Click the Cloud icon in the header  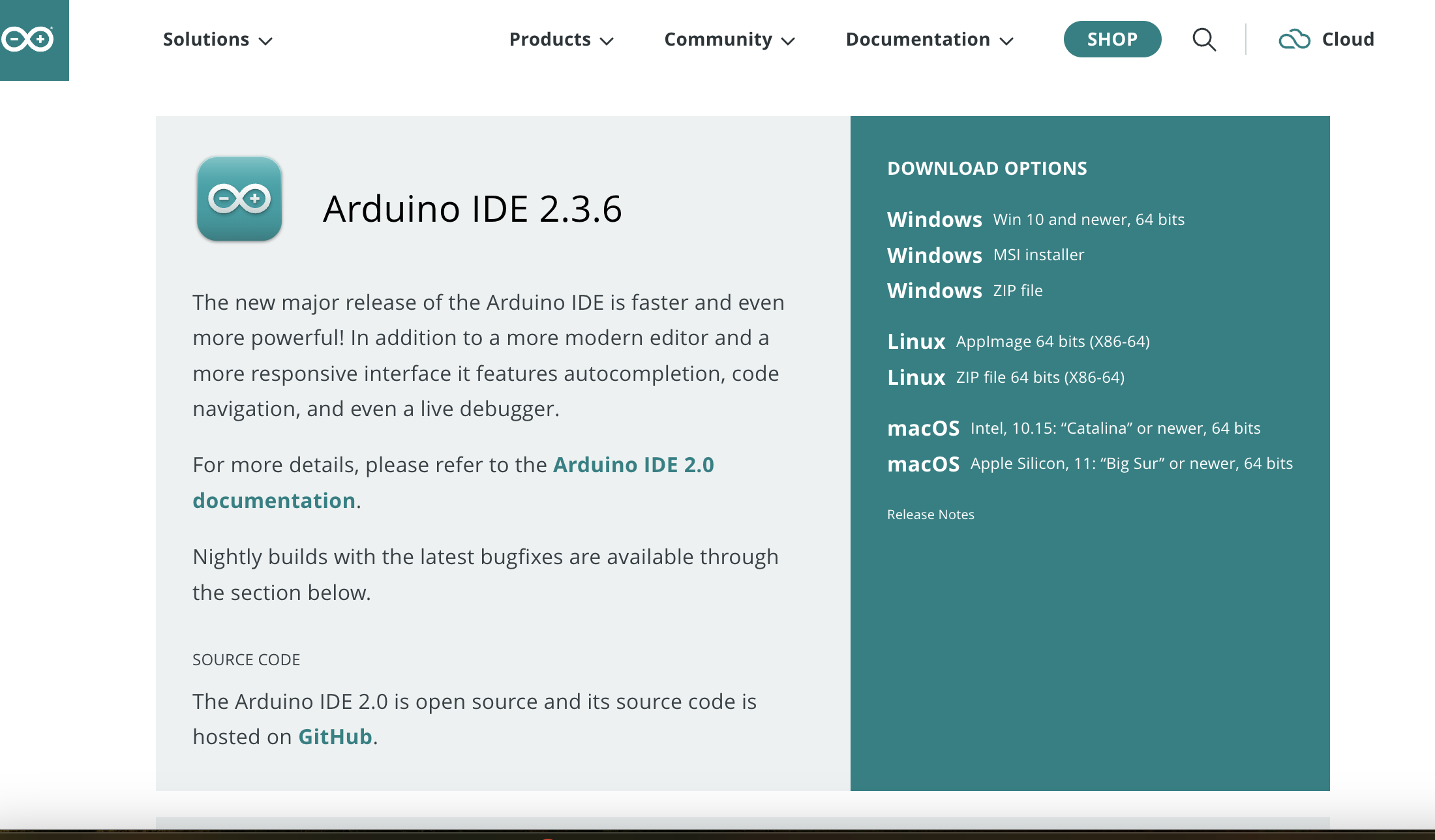1294,40
